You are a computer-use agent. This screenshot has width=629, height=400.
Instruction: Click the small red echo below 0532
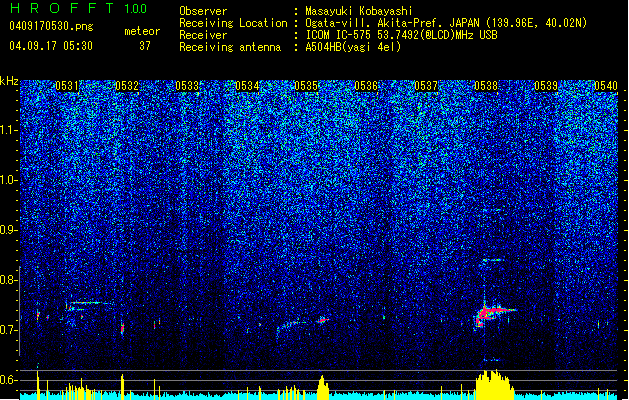tap(123, 329)
